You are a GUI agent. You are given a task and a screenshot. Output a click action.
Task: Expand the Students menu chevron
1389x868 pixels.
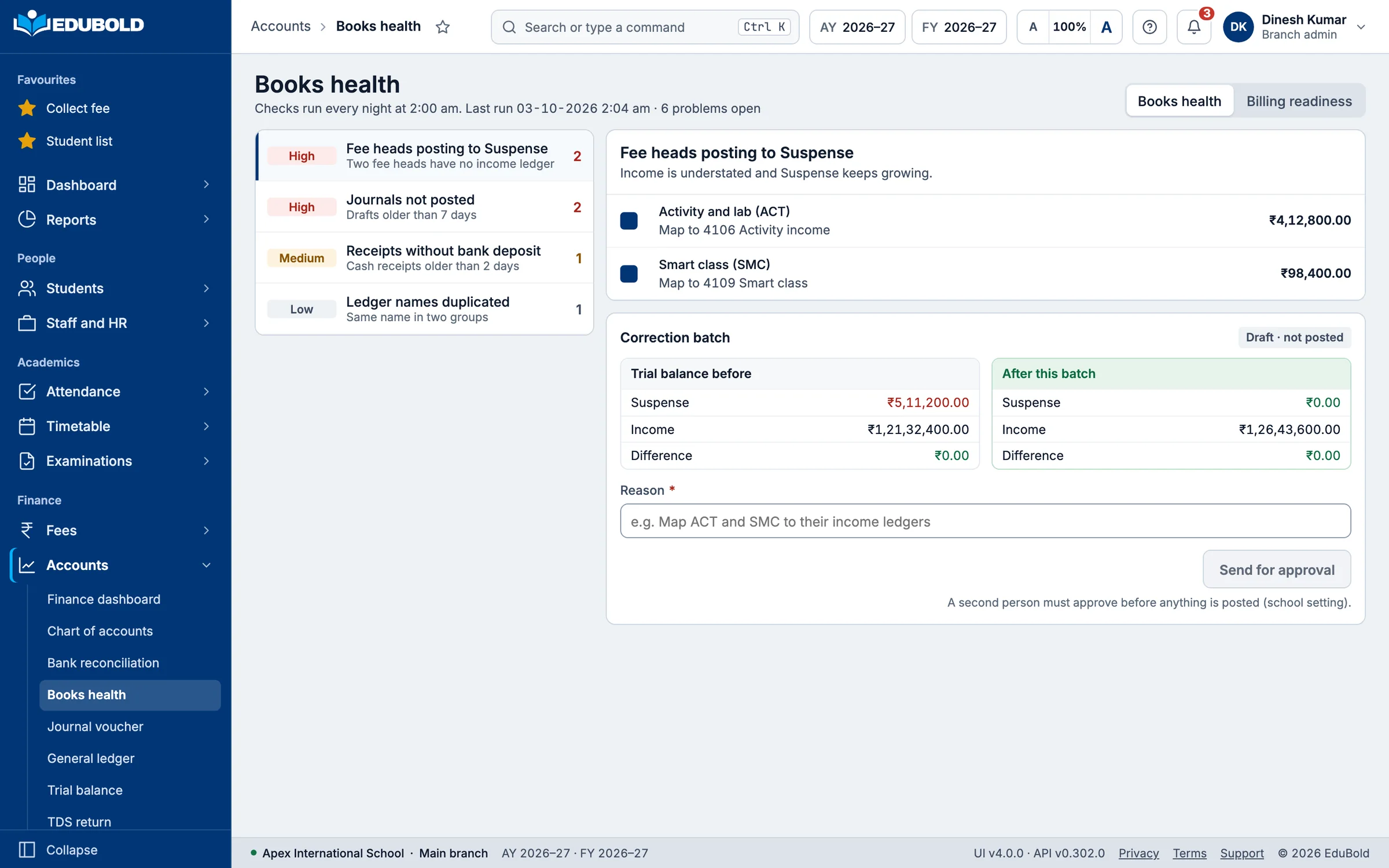coord(206,288)
